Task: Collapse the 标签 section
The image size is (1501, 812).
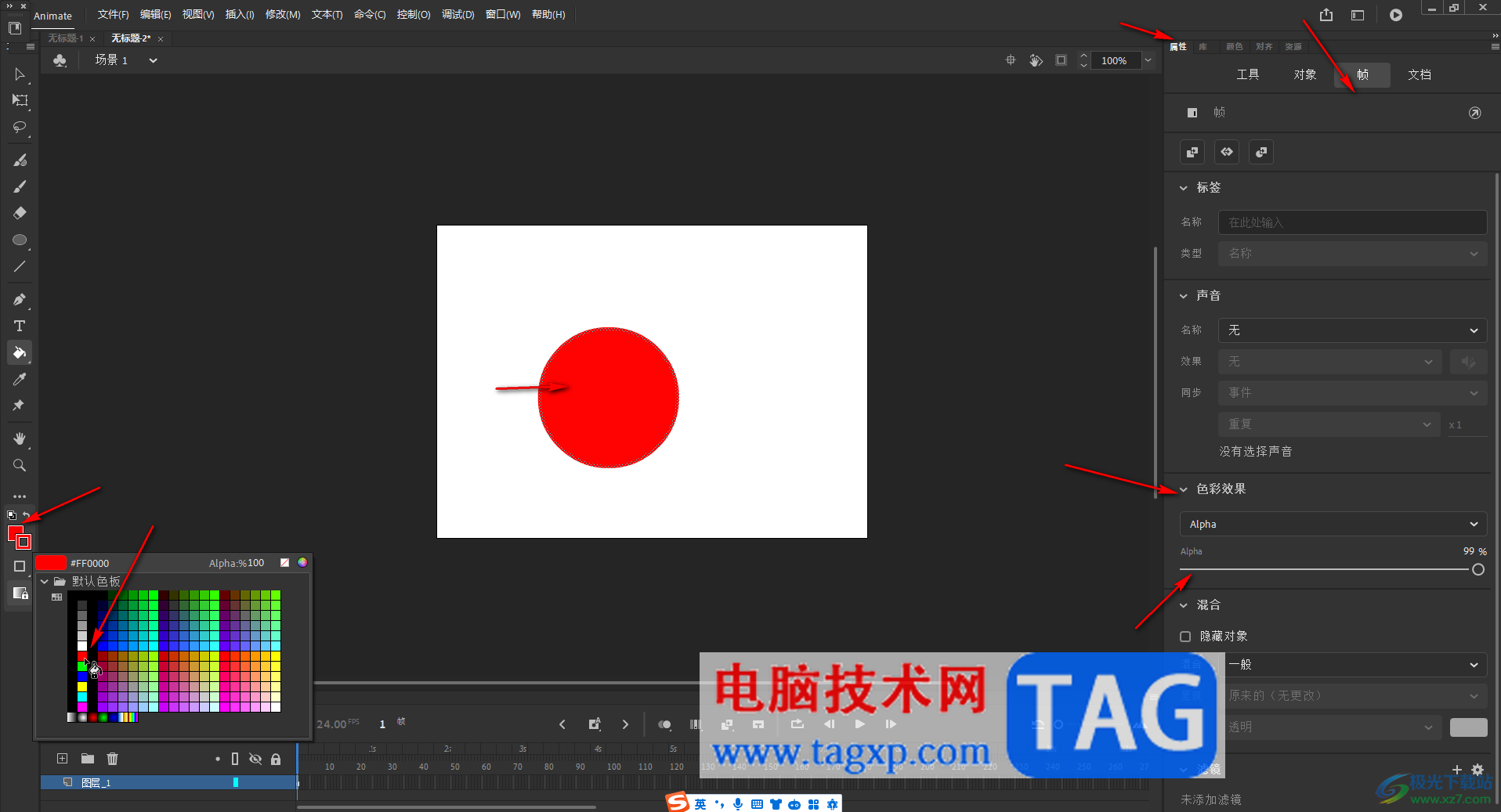Action: click(x=1184, y=188)
